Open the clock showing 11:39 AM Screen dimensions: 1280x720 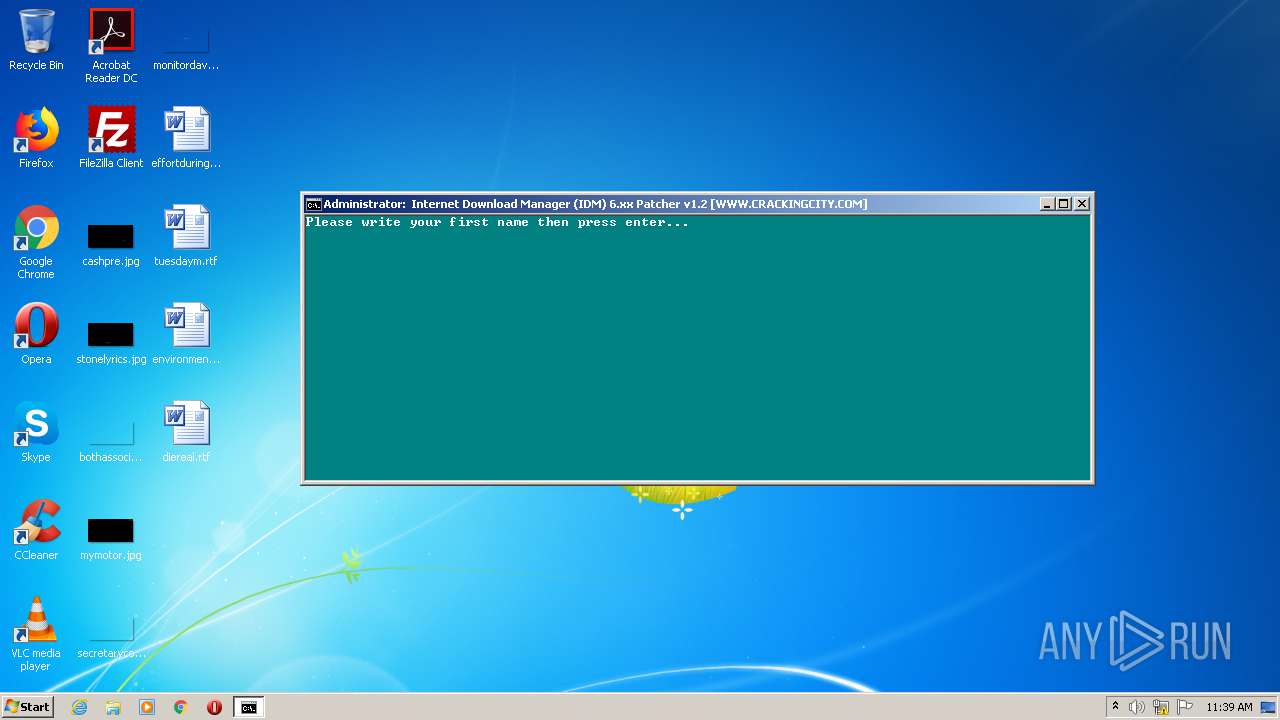click(x=1229, y=707)
